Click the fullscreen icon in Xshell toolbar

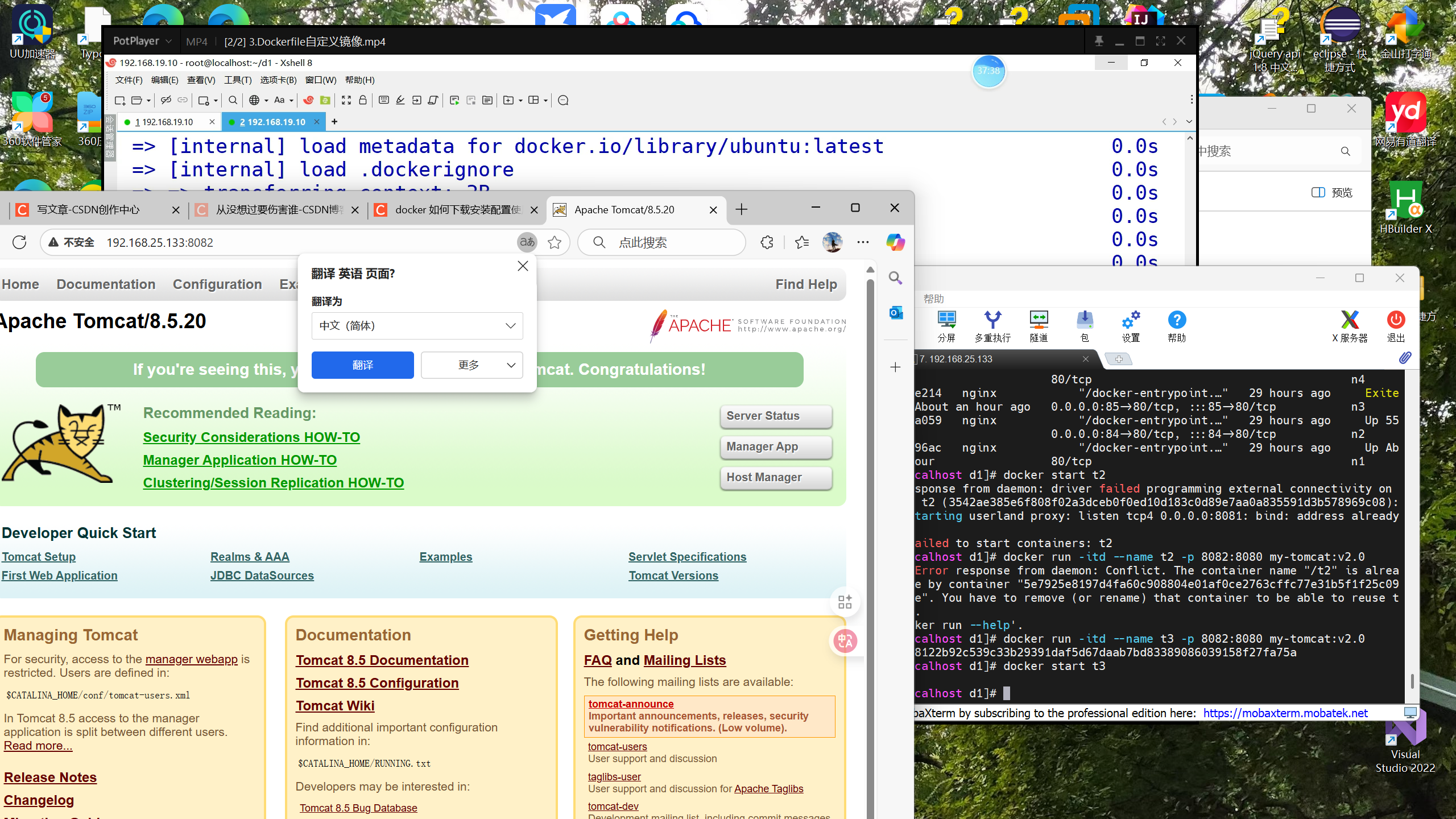click(346, 100)
